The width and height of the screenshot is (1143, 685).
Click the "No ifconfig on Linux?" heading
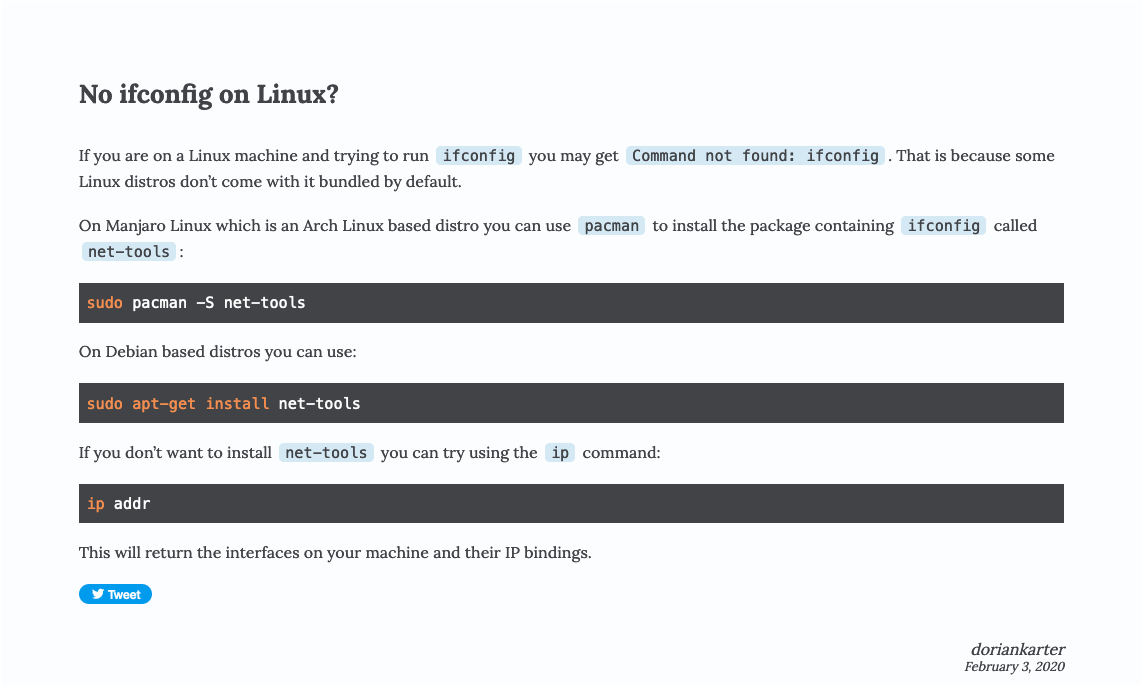(209, 95)
